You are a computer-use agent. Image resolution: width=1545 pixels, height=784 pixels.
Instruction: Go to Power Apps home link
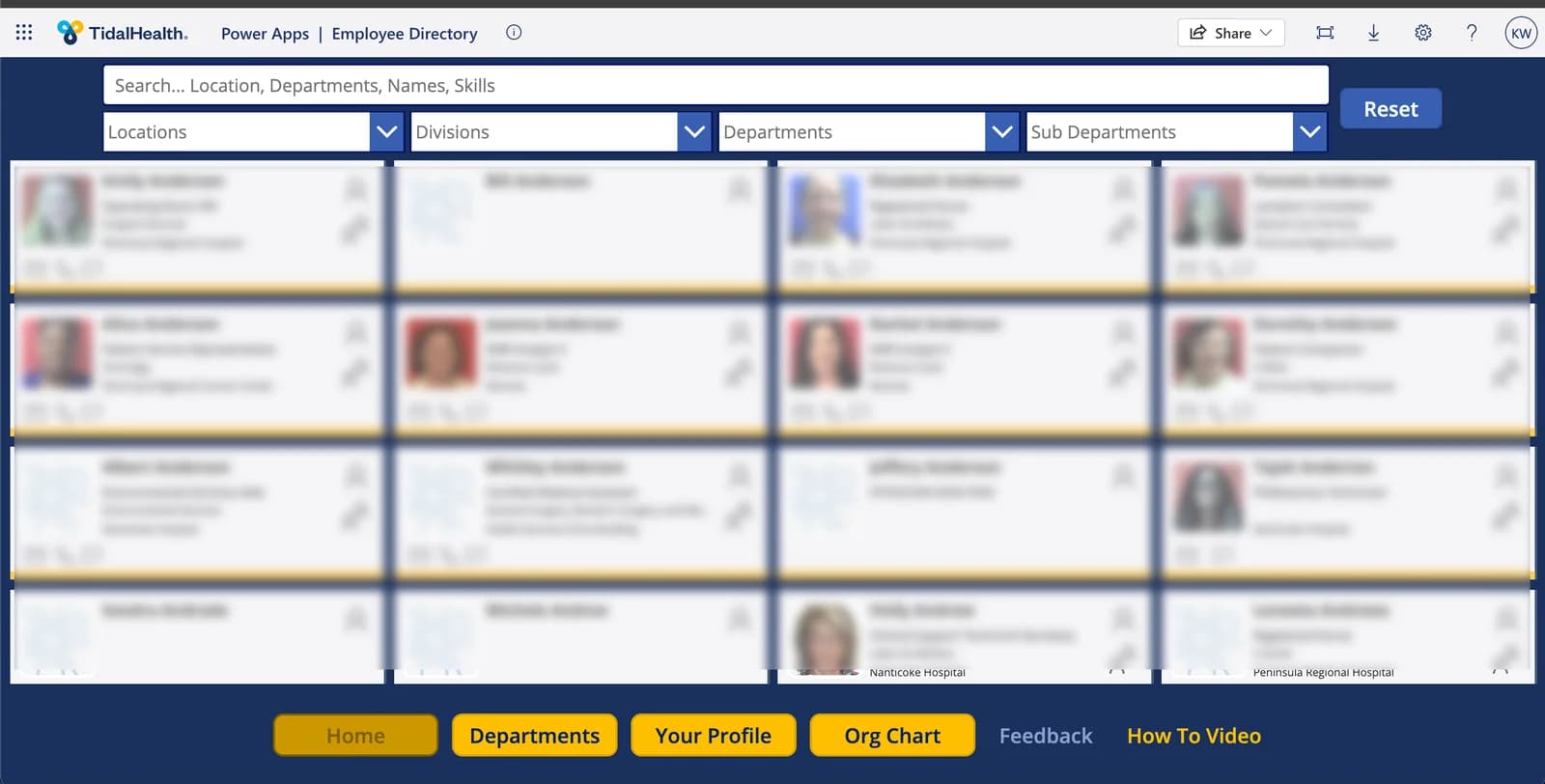pos(265,34)
